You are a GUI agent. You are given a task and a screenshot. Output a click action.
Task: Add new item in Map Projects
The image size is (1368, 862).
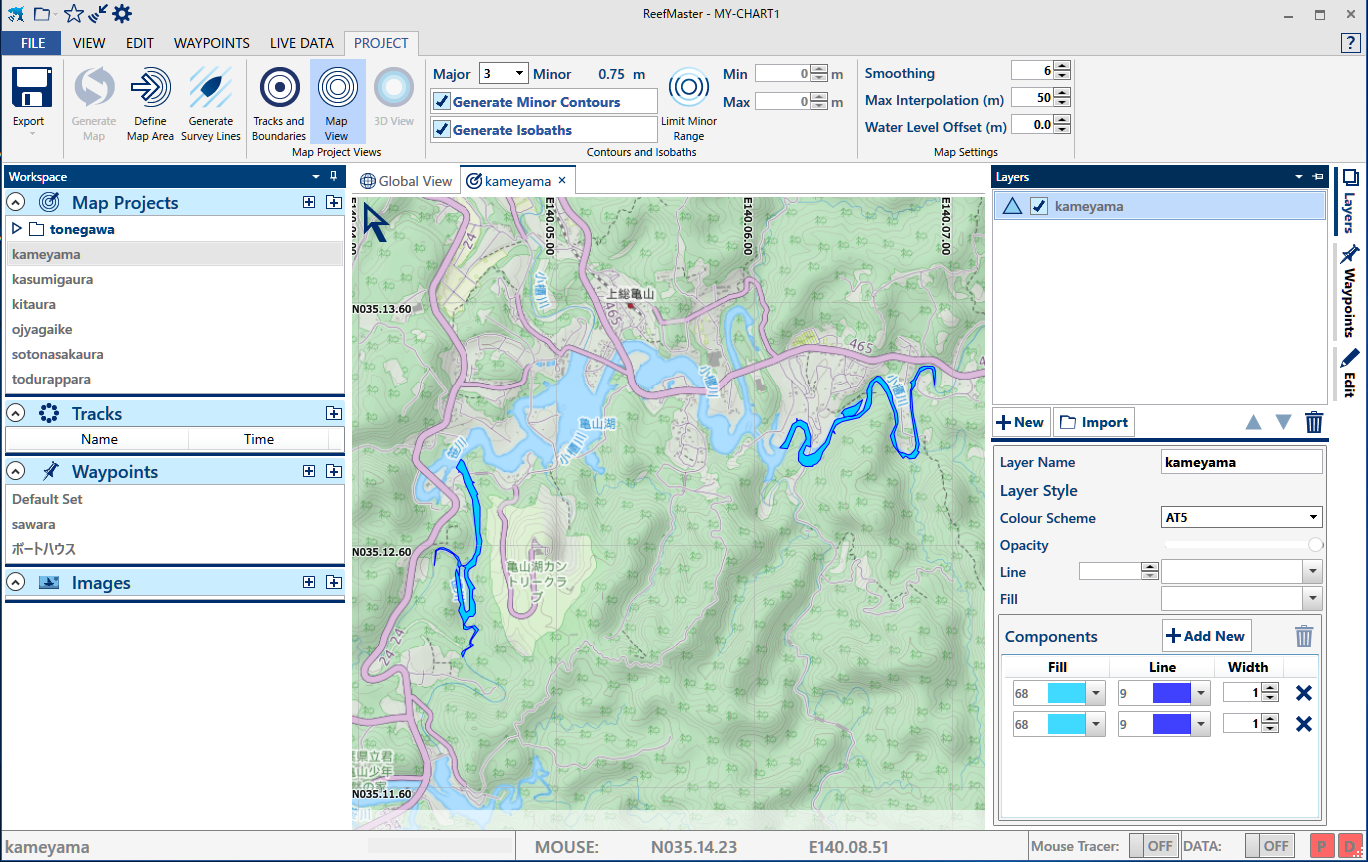(x=334, y=202)
